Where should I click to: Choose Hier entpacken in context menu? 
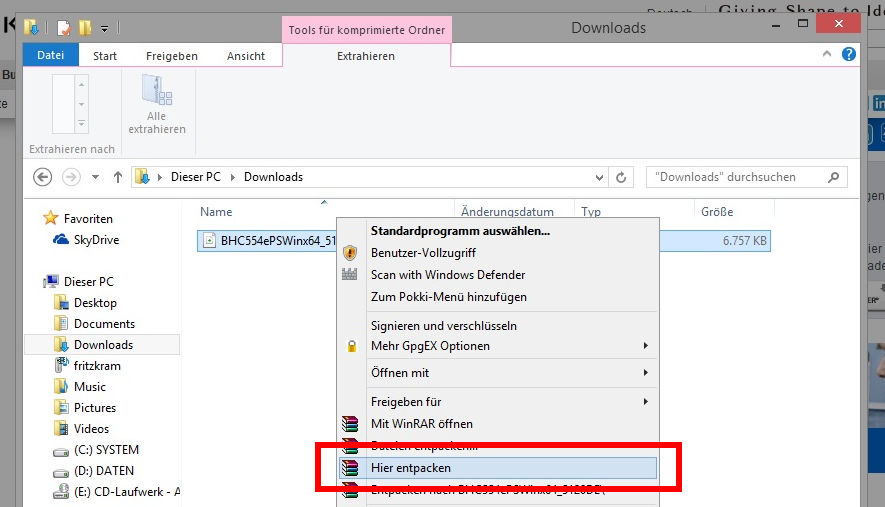tap(498, 468)
